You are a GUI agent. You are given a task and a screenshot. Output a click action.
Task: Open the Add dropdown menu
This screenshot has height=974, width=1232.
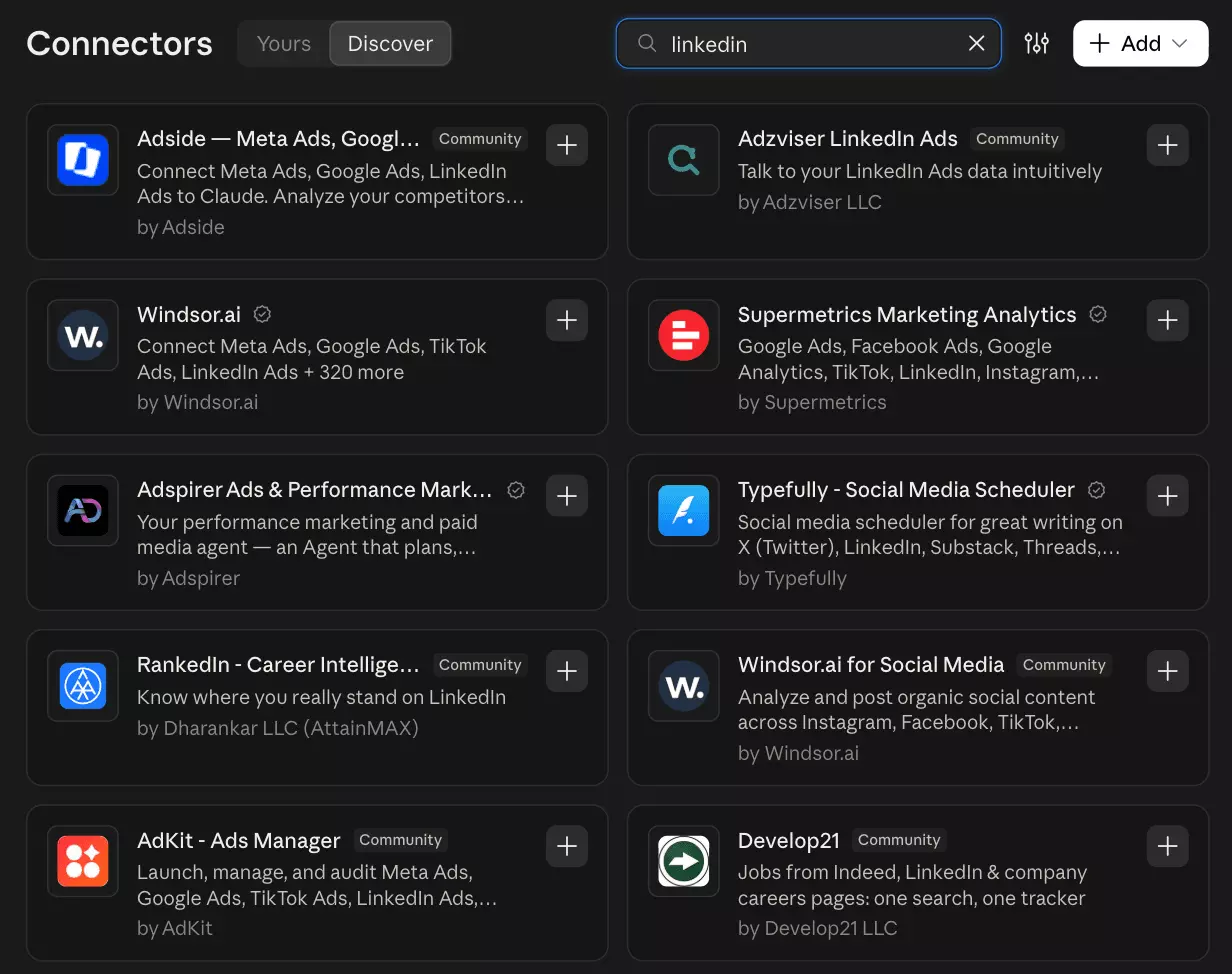pos(1140,43)
